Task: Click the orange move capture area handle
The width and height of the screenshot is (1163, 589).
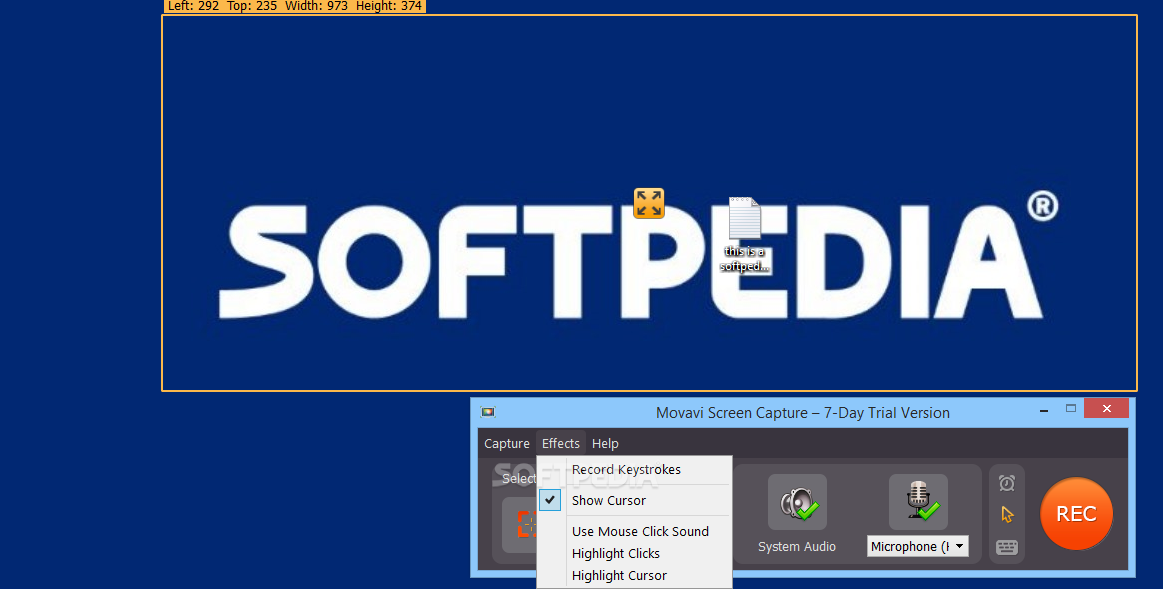Action: tap(648, 203)
